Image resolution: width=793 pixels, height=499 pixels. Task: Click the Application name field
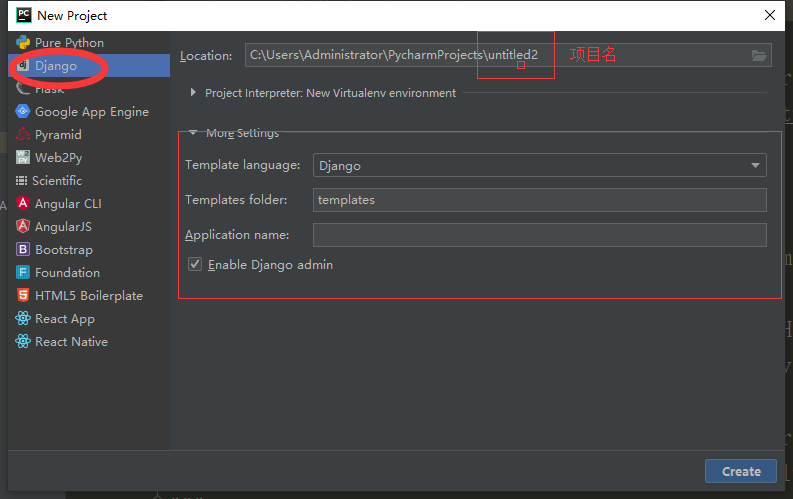[x=540, y=235]
